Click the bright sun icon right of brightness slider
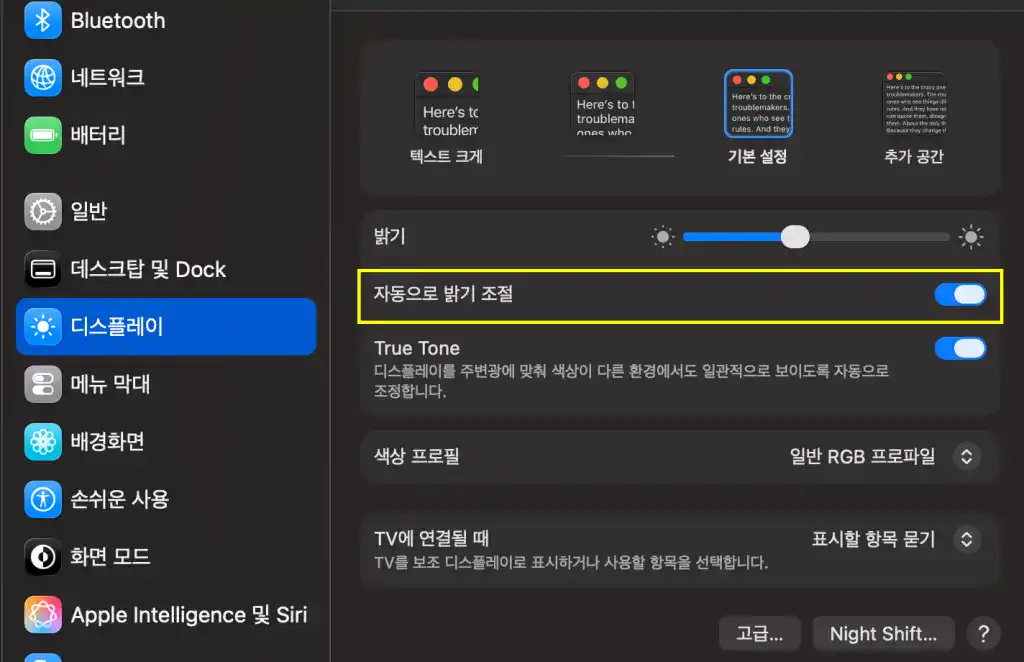Viewport: 1024px width, 662px height. (970, 236)
